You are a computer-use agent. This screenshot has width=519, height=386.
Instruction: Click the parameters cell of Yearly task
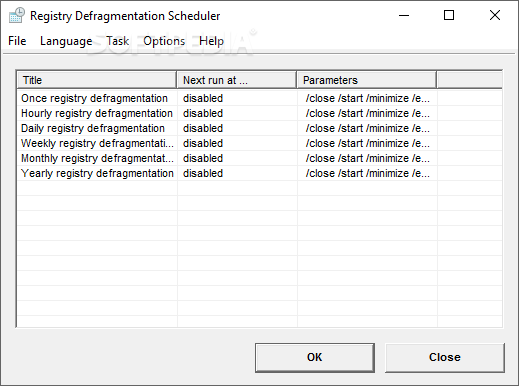point(368,173)
